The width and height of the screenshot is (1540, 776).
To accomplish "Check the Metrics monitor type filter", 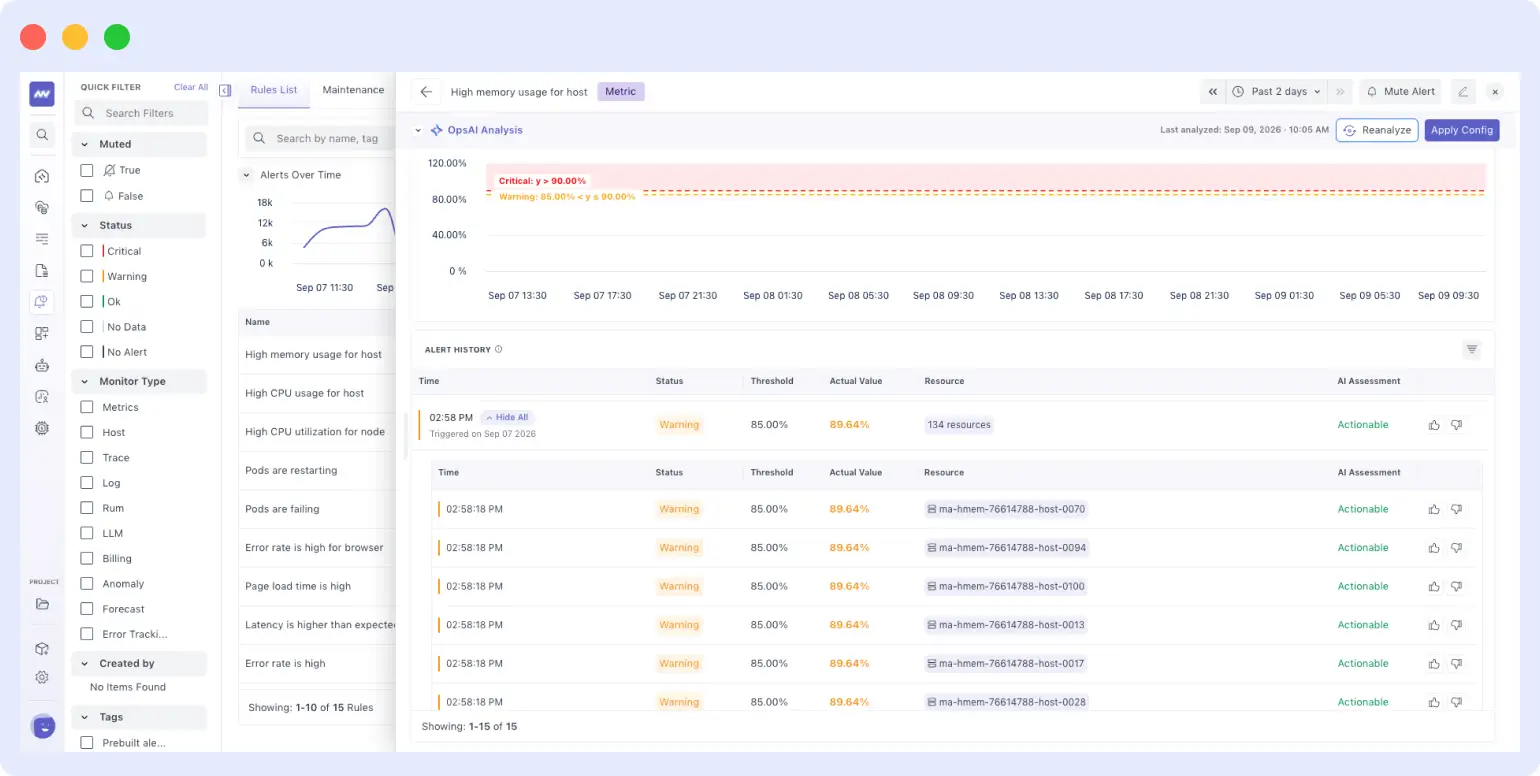I will [x=87, y=407].
